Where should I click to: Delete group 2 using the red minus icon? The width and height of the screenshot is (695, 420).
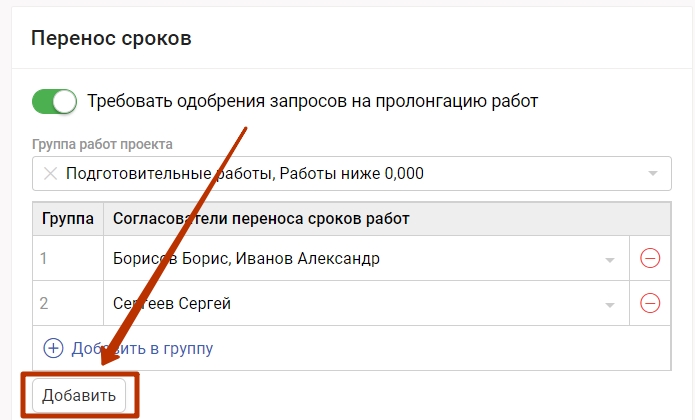tap(650, 303)
